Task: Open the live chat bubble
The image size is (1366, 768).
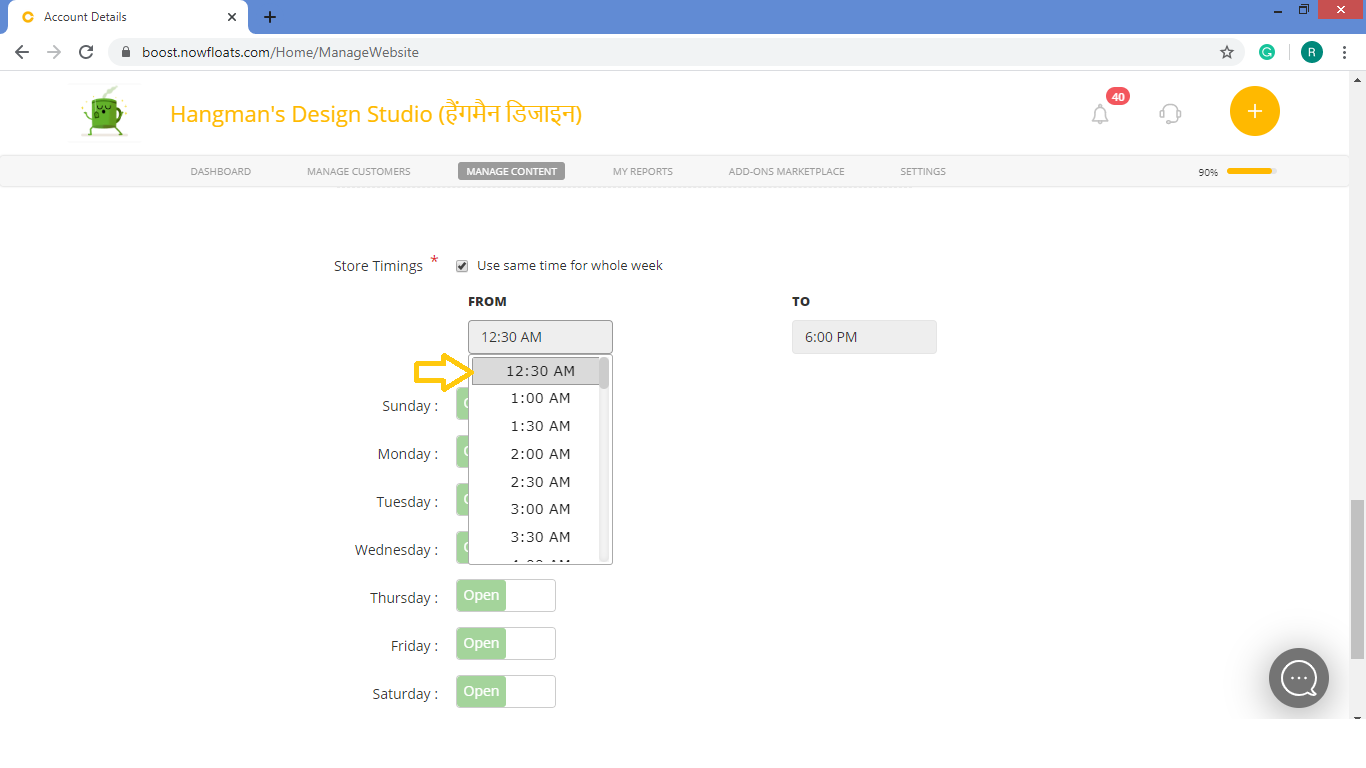Action: 1298,678
